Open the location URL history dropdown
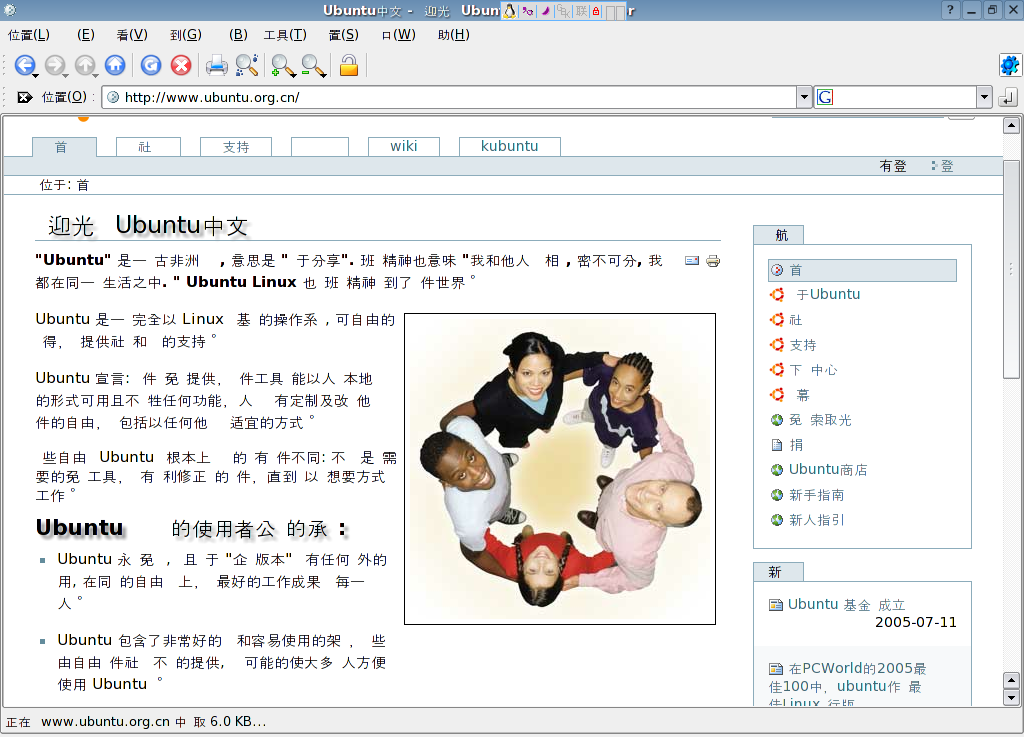 click(x=804, y=97)
